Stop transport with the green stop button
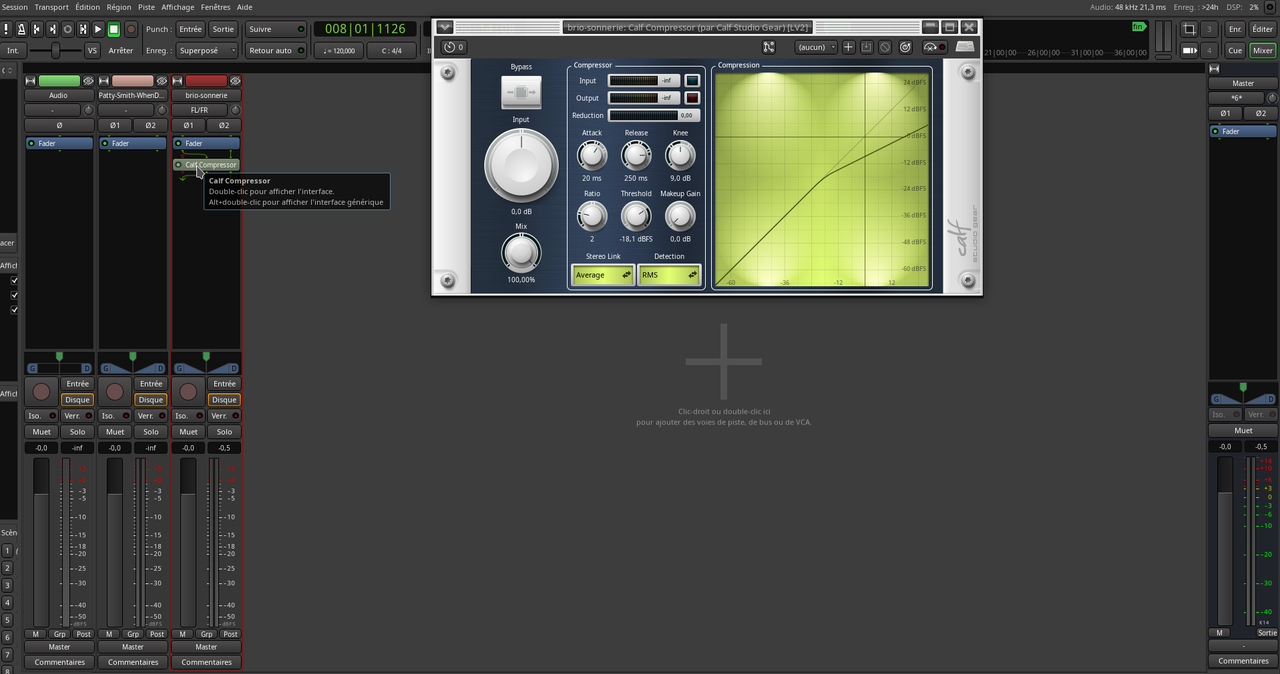Image resolution: width=1280 pixels, height=674 pixels. (x=114, y=29)
